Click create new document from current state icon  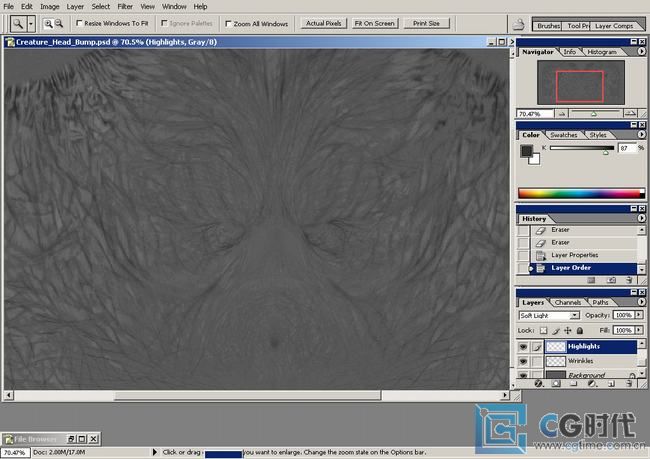(592, 281)
